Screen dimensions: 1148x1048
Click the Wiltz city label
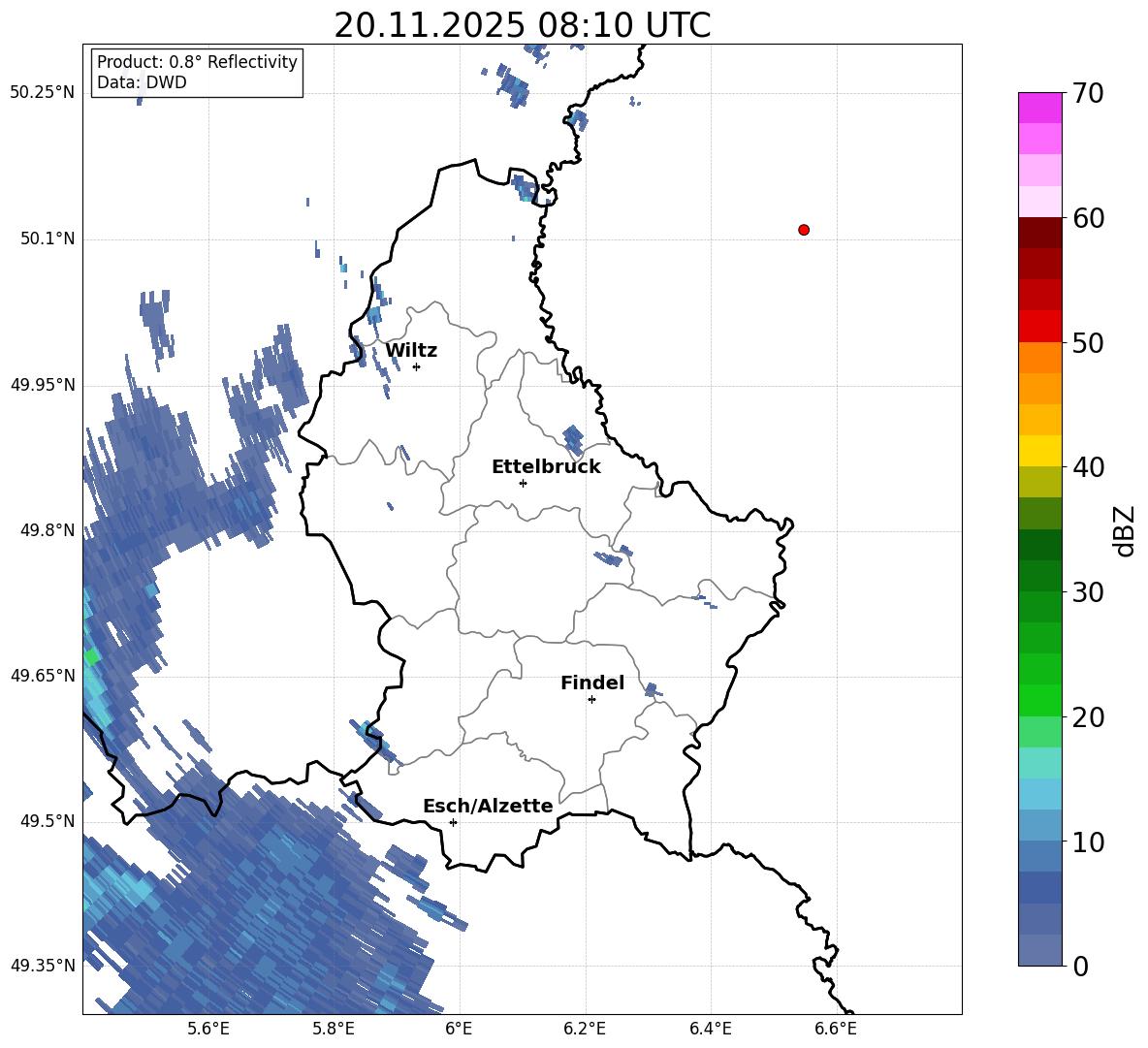tap(411, 351)
